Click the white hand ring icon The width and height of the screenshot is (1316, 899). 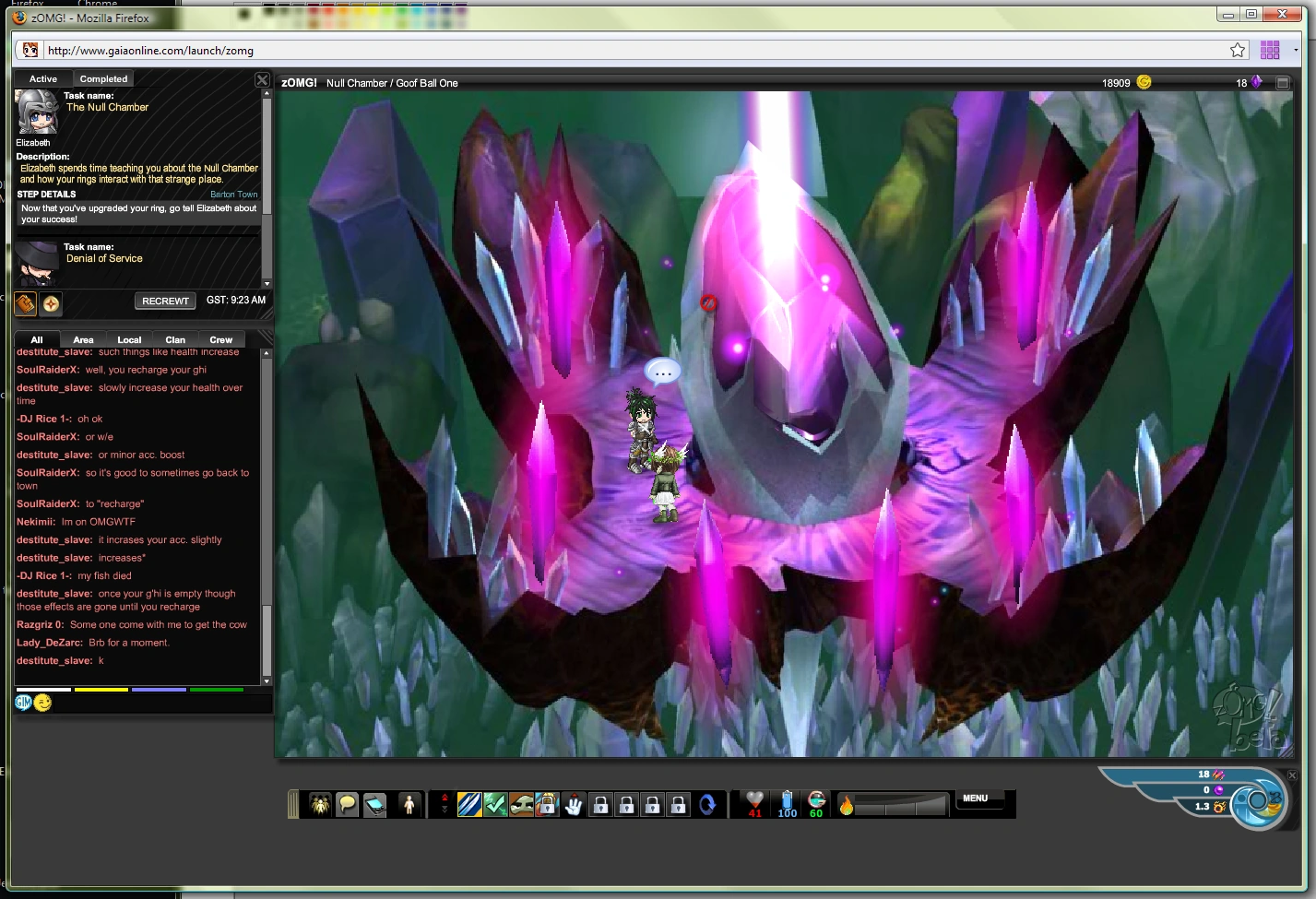[x=574, y=805]
